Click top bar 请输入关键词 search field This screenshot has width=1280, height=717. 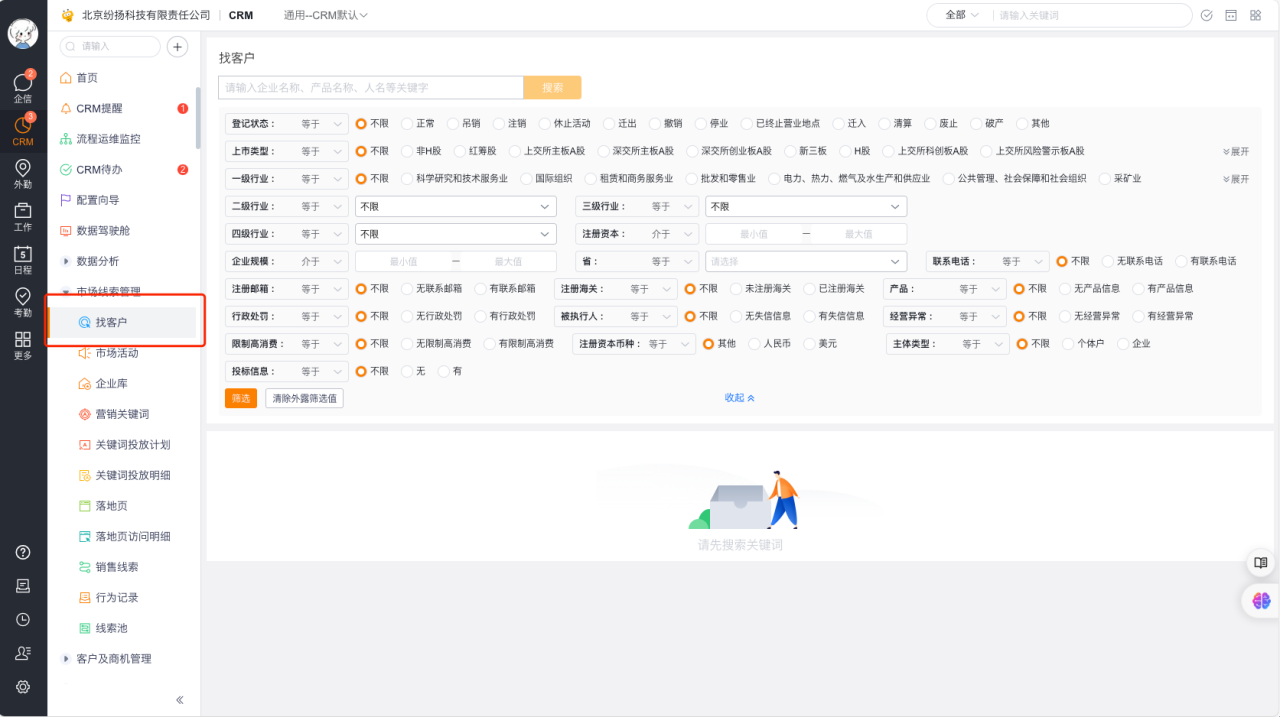click(x=1092, y=15)
